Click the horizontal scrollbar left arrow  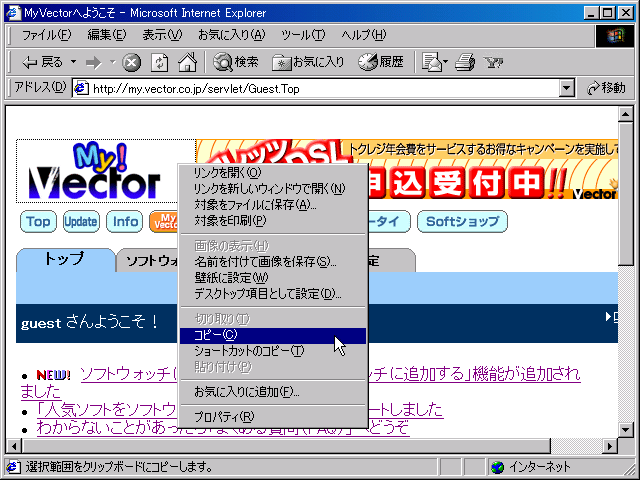click(14, 446)
